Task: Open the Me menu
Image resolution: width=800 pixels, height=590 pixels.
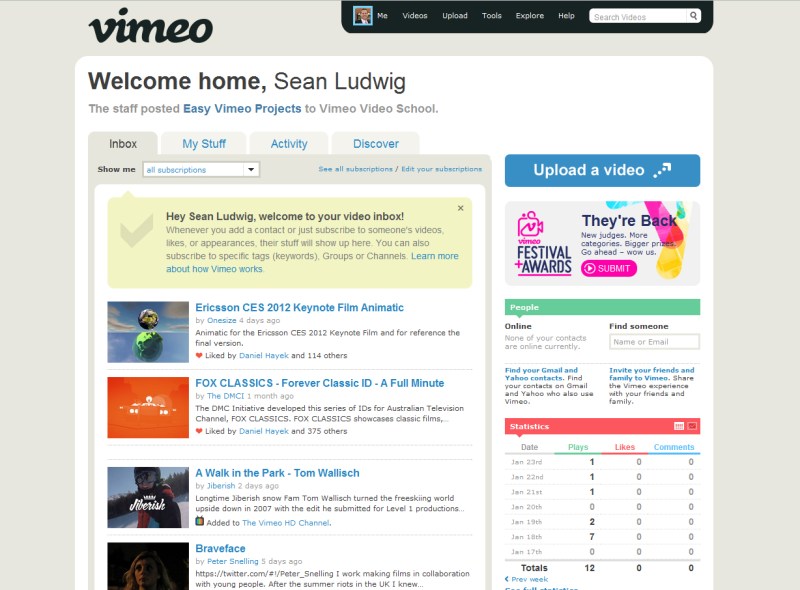Action: click(x=383, y=16)
